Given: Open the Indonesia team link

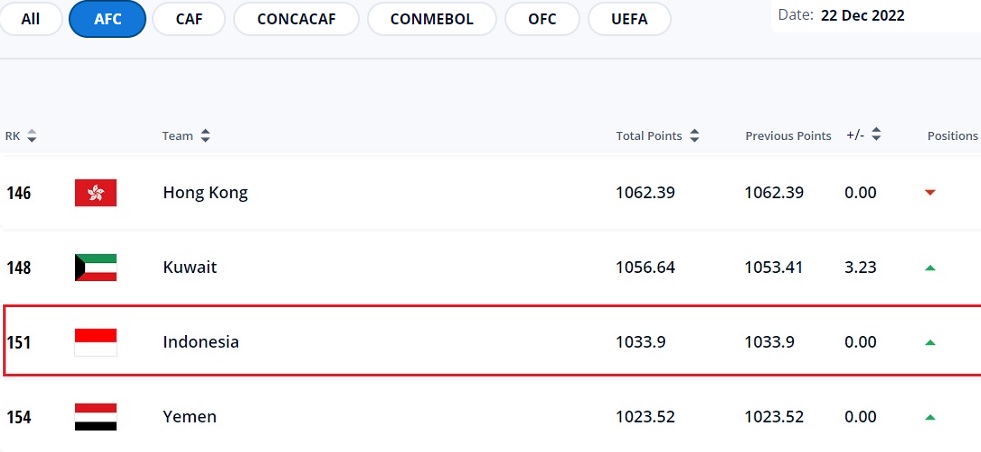Looking at the screenshot, I should coord(201,342).
